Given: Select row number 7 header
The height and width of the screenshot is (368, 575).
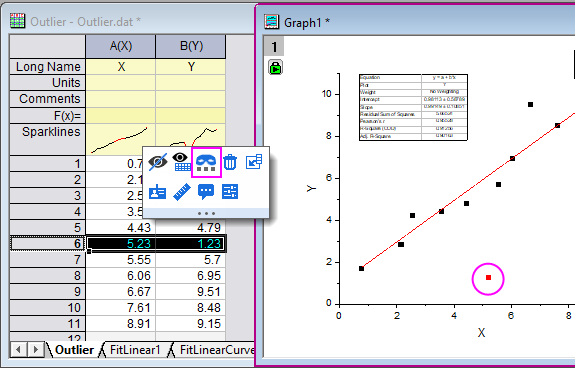Looking at the screenshot, I should click(48, 260).
